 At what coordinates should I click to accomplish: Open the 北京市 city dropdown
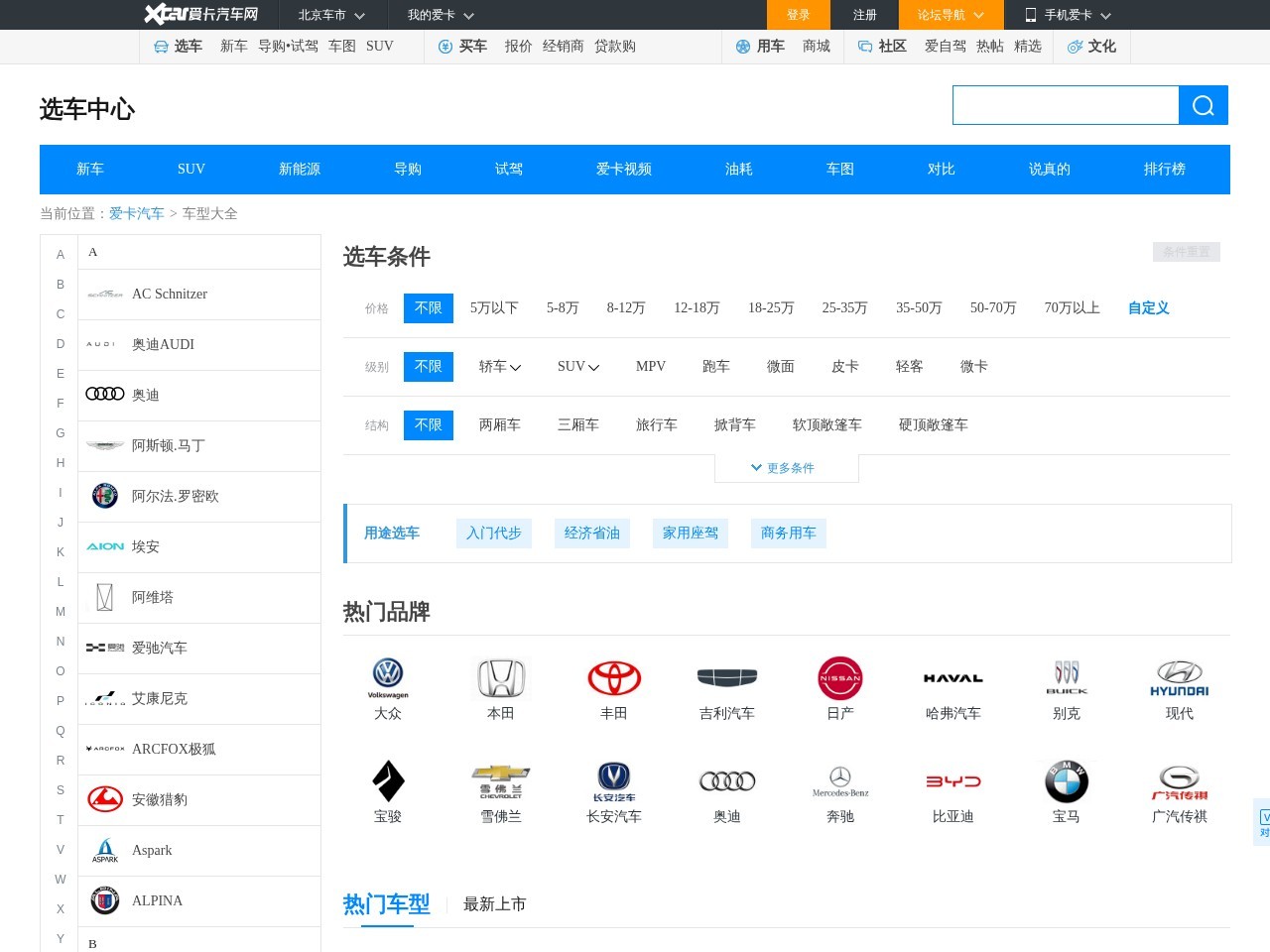tap(331, 15)
